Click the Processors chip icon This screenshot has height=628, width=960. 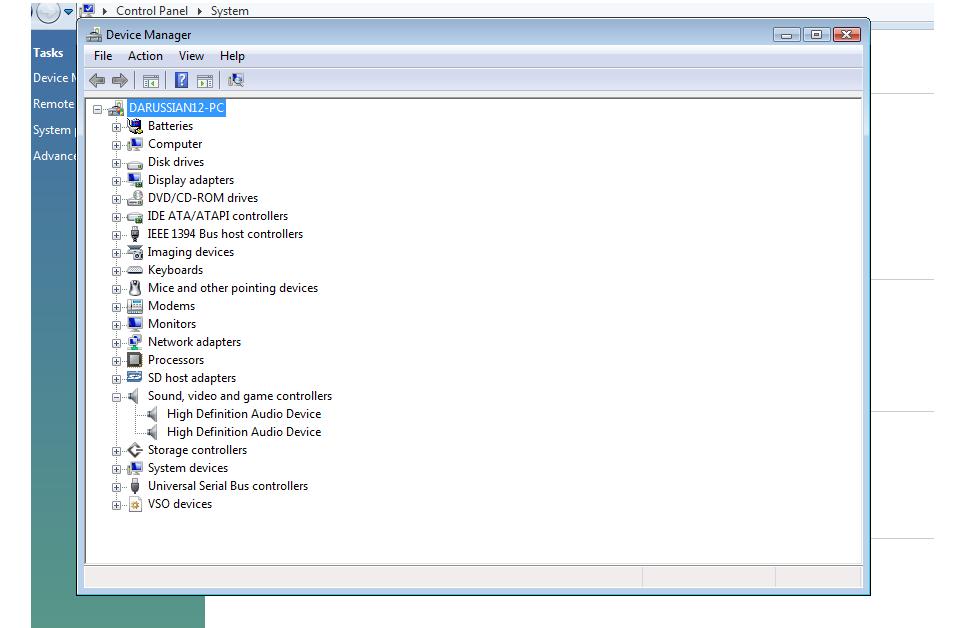135,360
